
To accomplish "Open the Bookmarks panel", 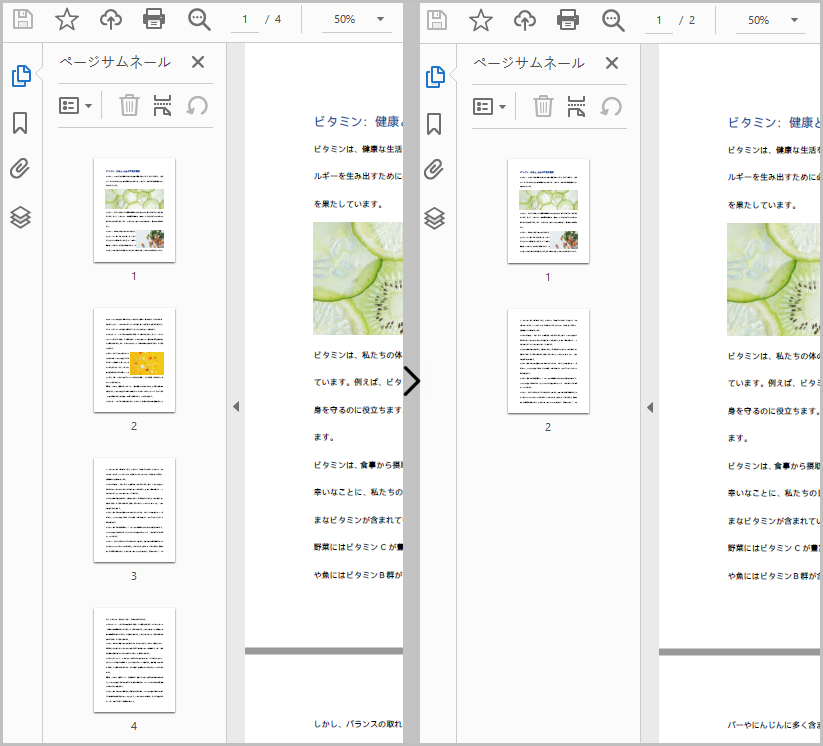I will 22,124.
